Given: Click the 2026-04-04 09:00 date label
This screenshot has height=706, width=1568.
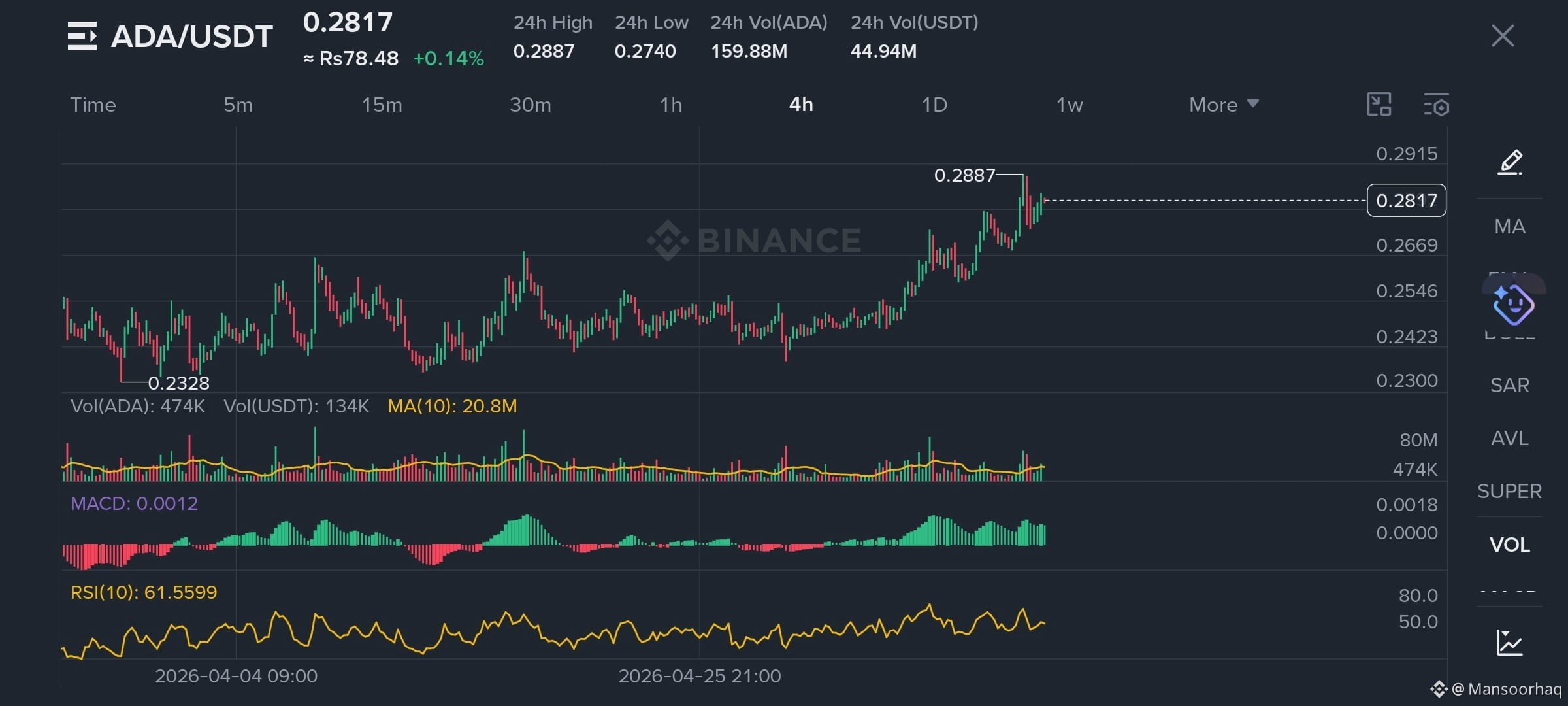Looking at the screenshot, I should coord(236,676).
